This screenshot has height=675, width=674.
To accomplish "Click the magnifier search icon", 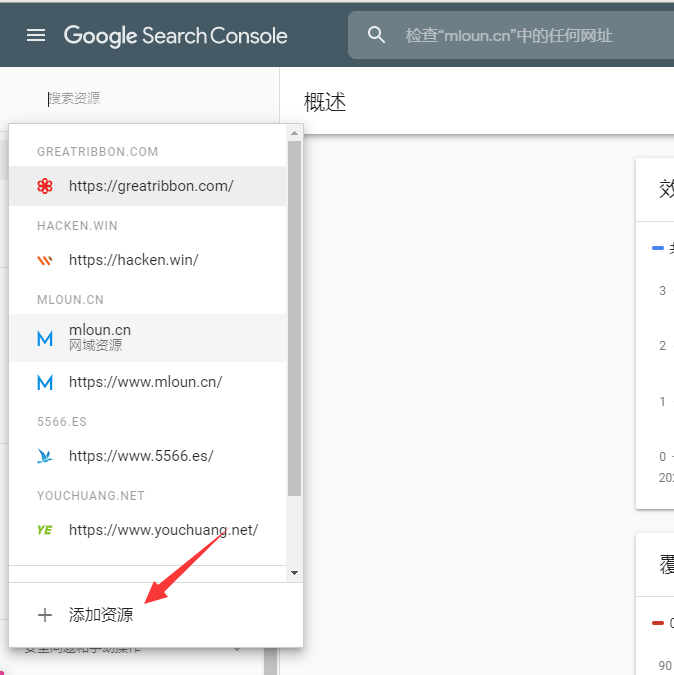I will (x=376, y=35).
